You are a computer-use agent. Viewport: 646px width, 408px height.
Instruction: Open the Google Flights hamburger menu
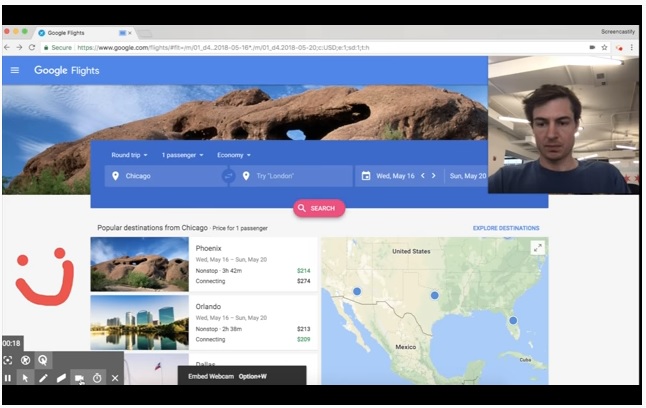point(15,70)
